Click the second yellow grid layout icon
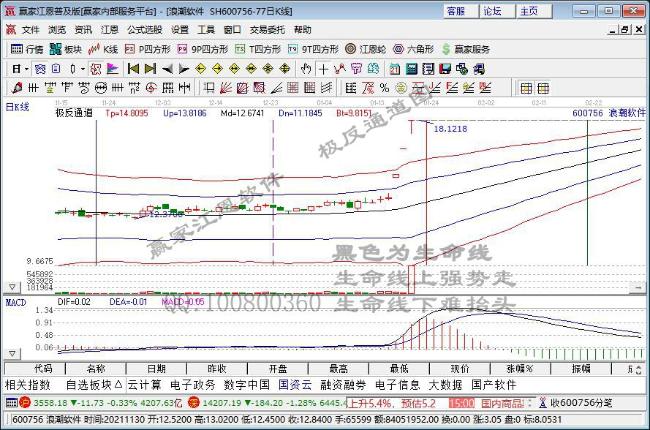The width and height of the screenshot is (650, 430). click(543, 88)
